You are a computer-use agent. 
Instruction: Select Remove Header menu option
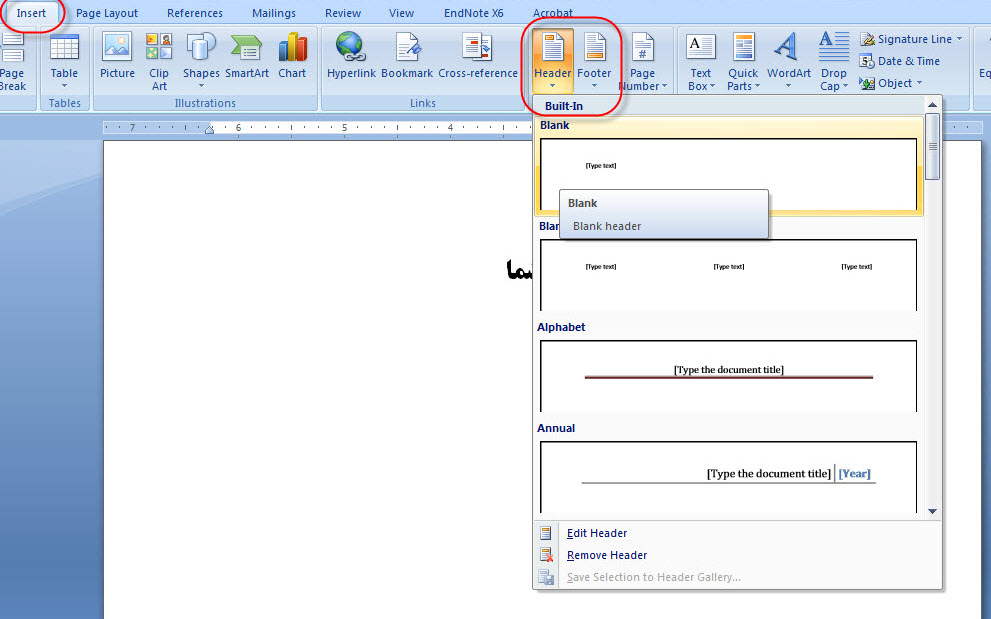point(606,555)
